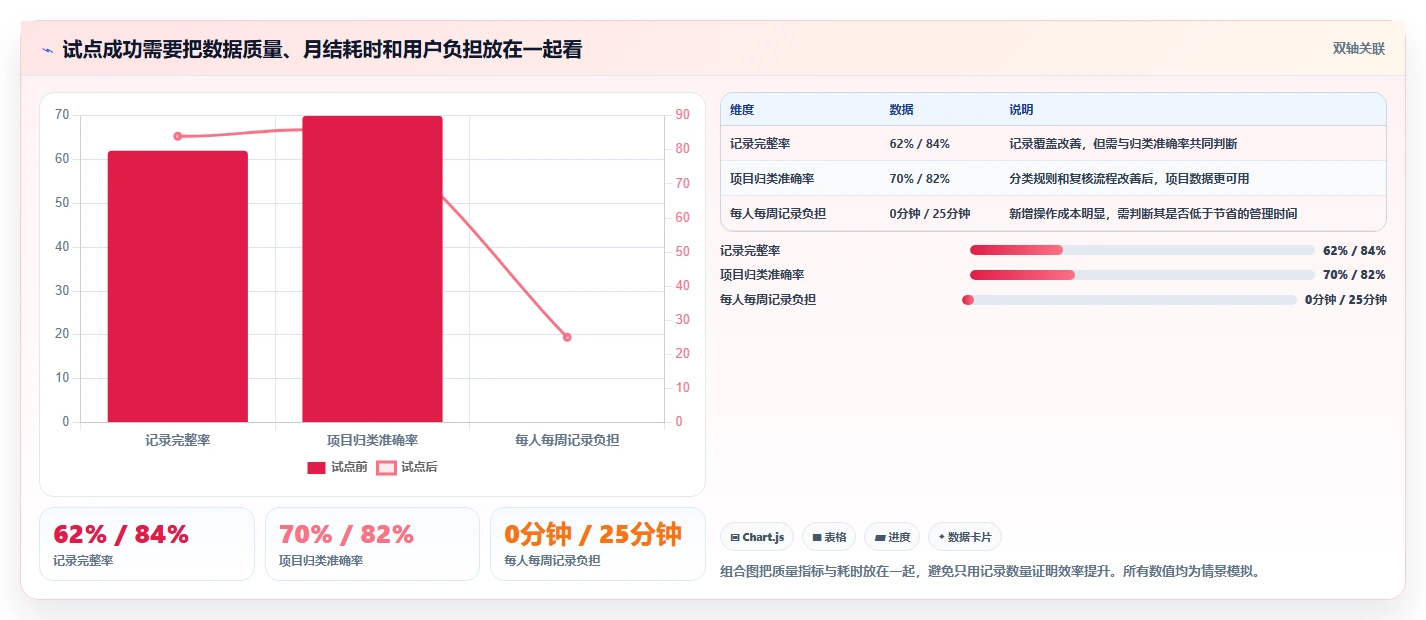Click the 数据 table column header
This screenshot has width=1426, height=620.
[x=901, y=110]
